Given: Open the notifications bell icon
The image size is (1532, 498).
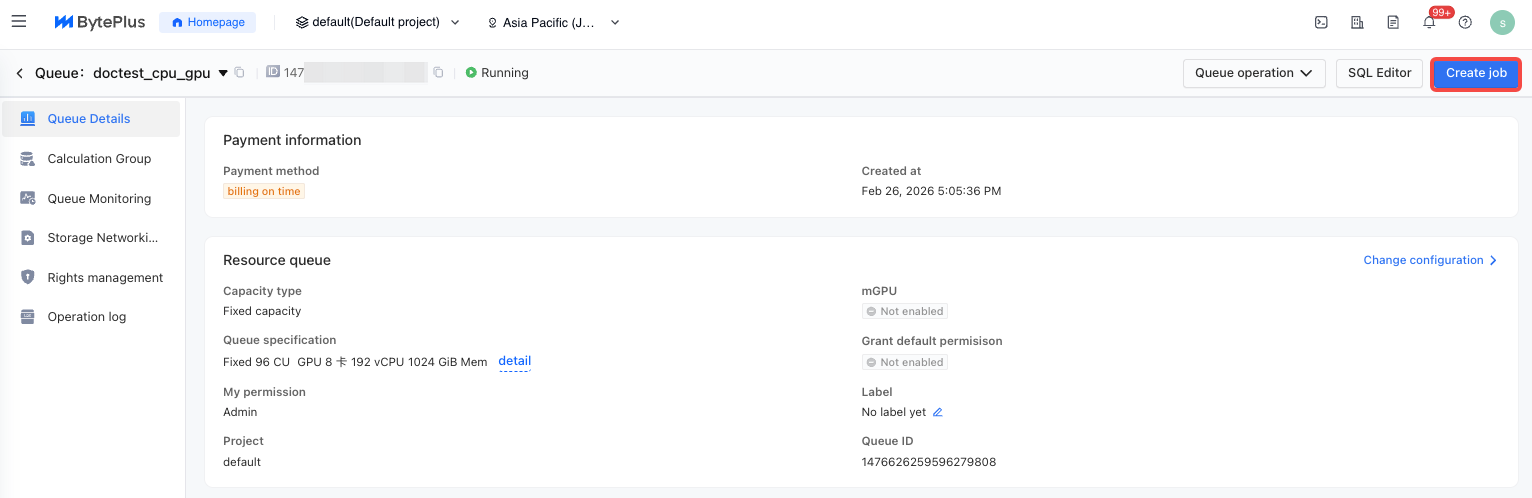Looking at the screenshot, I should tap(1429, 22).
